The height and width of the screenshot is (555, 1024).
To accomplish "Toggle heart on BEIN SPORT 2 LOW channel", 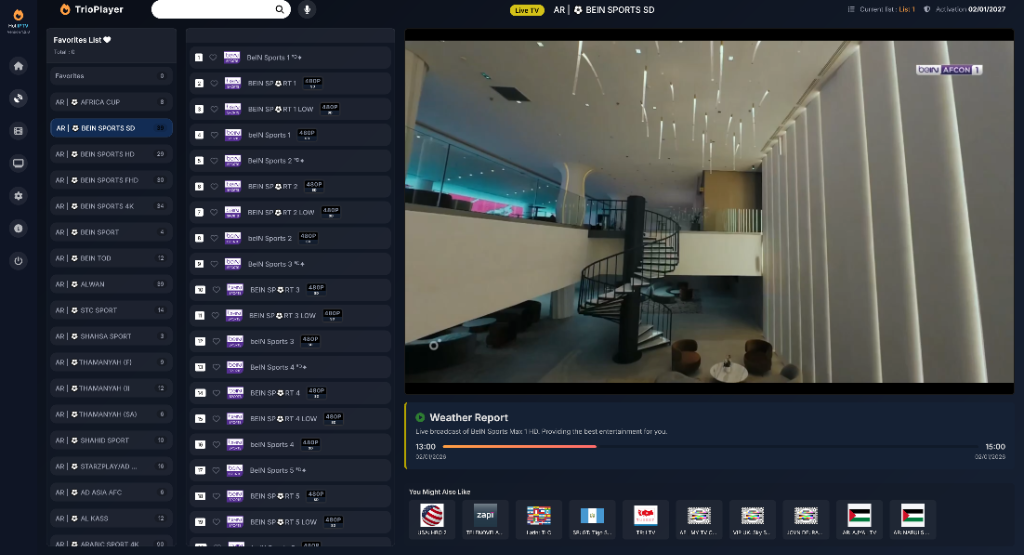I will coord(213,213).
